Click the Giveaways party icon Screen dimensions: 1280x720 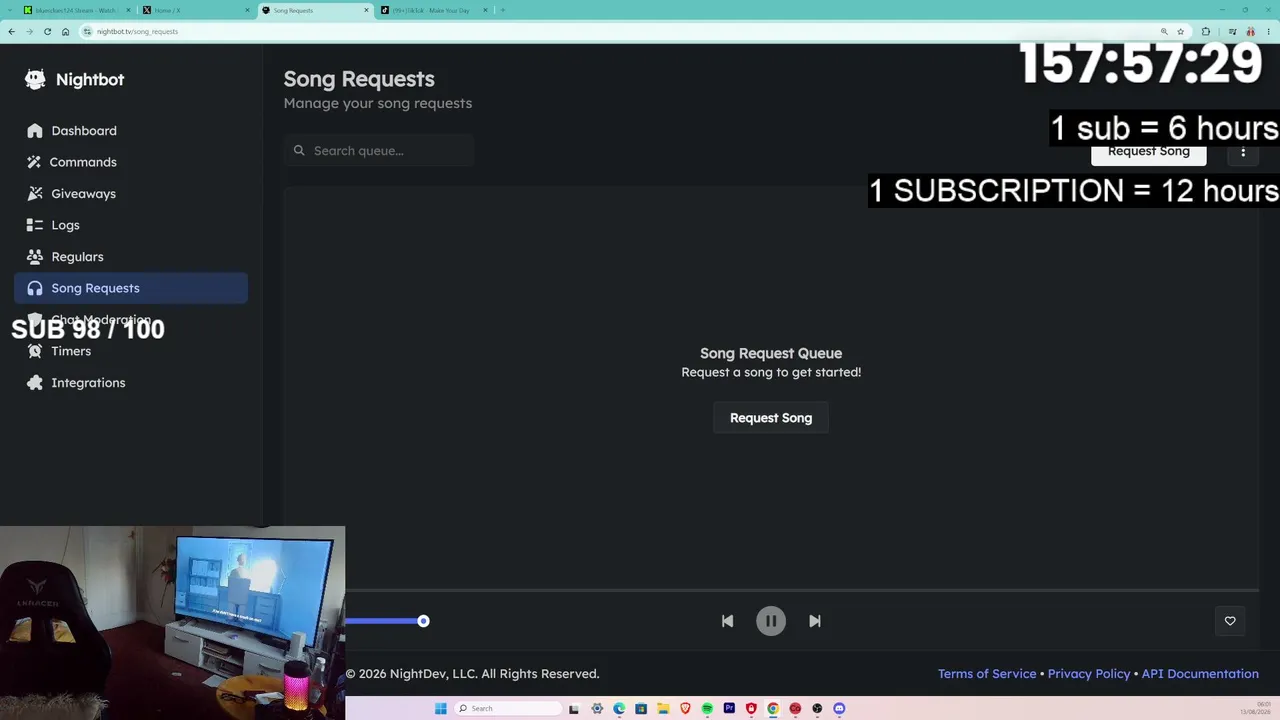[x=35, y=194]
